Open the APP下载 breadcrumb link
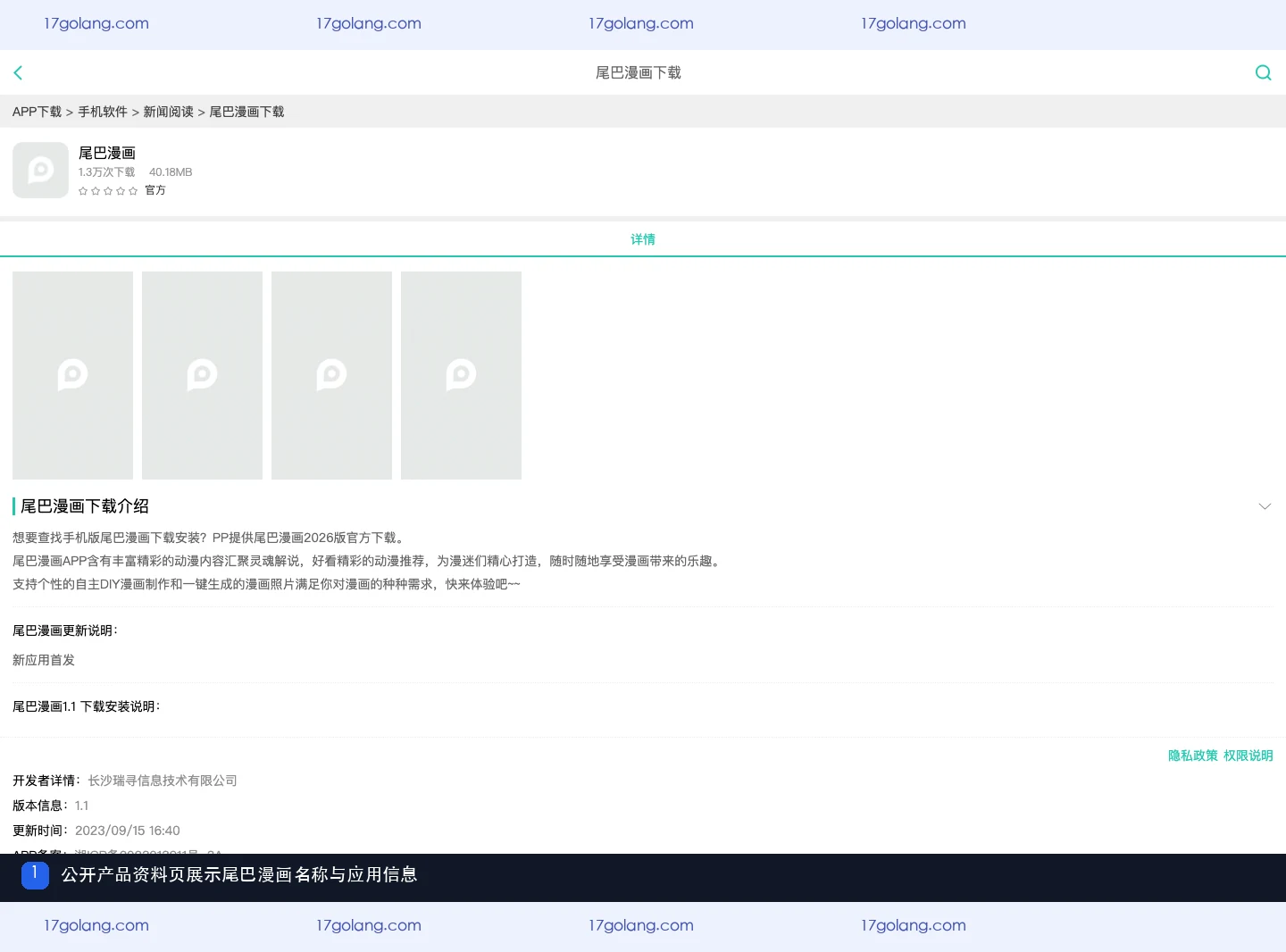The width and height of the screenshot is (1286, 952). [38, 112]
